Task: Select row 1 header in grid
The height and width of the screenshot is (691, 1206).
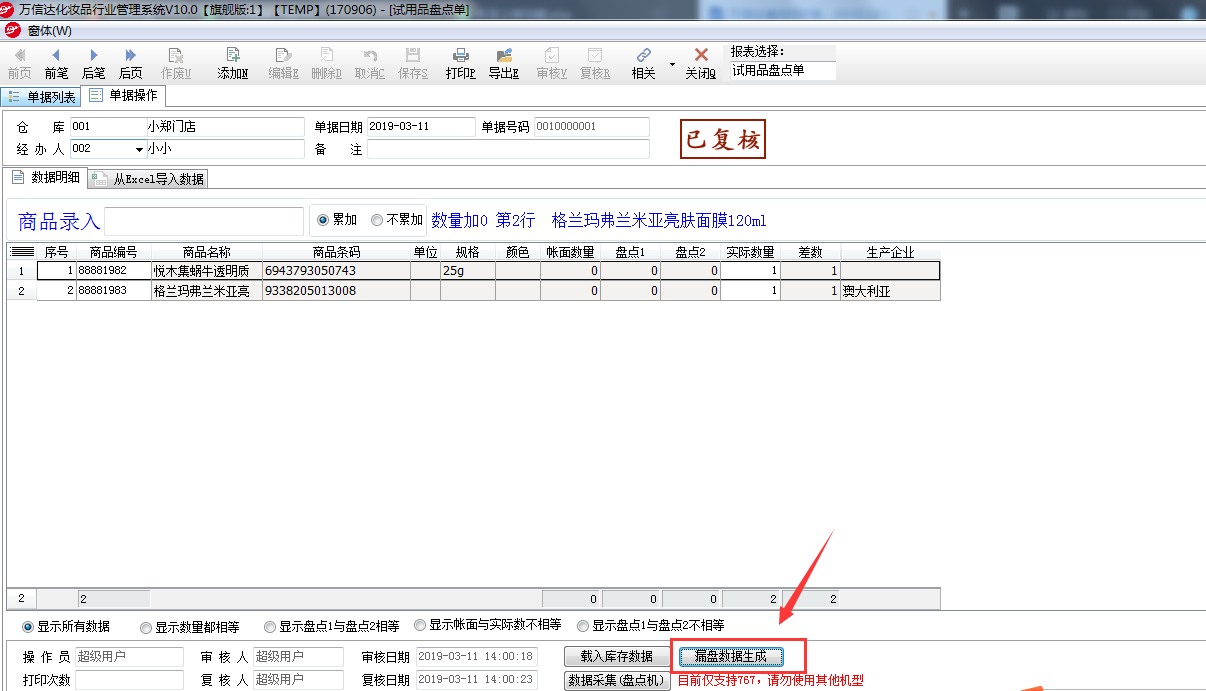Action: 22,270
